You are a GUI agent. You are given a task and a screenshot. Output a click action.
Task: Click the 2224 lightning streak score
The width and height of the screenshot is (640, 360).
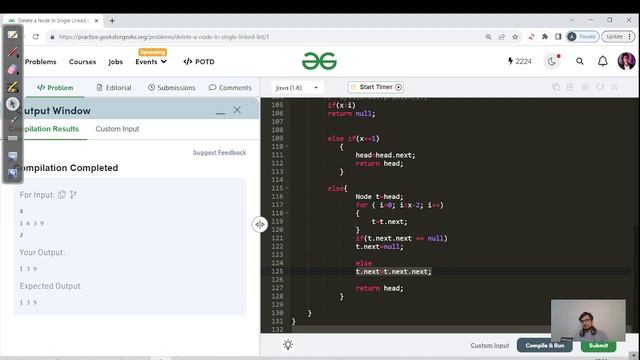click(520, 61)
